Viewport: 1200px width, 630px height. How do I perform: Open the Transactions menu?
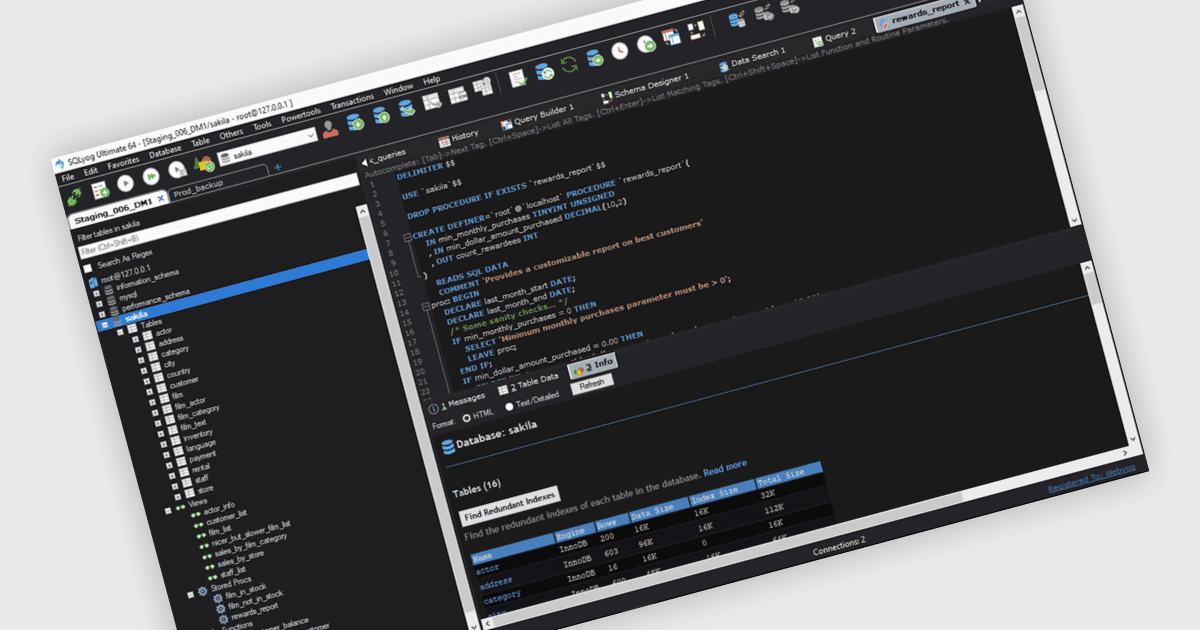tap(352, 103)
